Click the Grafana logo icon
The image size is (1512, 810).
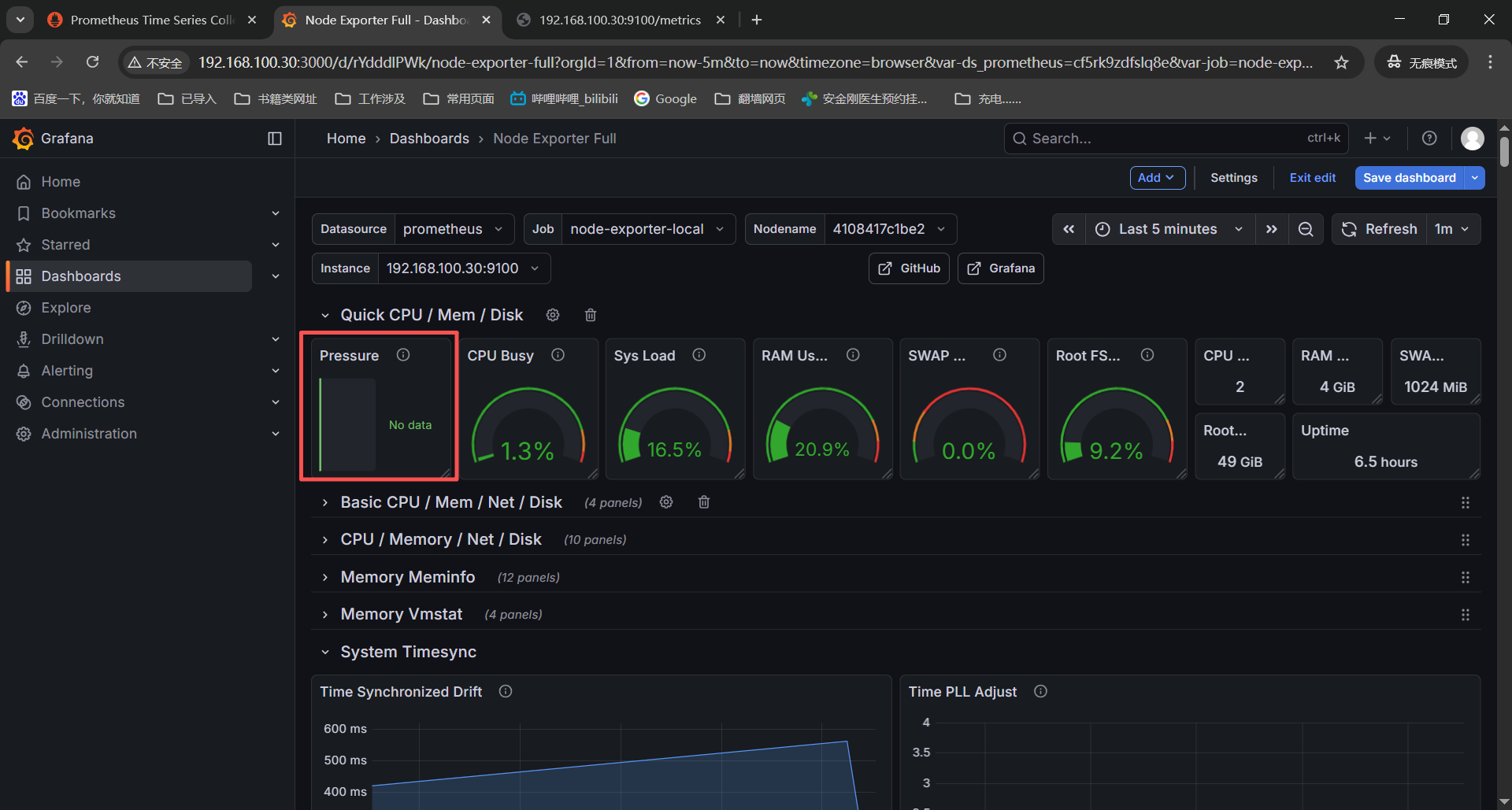pyautogui.click(x=23, y=139)
